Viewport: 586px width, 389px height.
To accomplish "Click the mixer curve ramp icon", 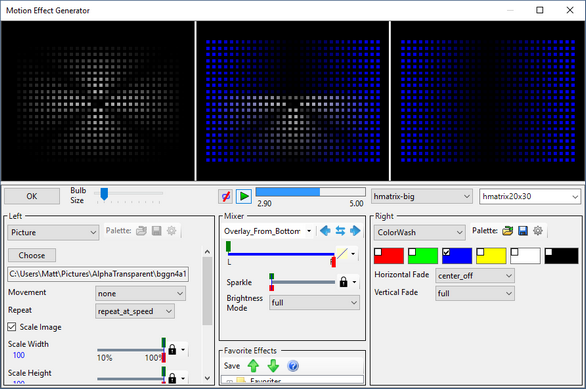I will coord(342,254).
